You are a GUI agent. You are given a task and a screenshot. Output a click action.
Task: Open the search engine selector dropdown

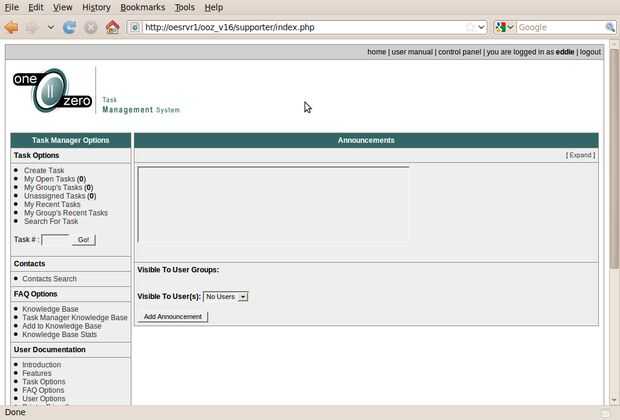click(505, 27)
